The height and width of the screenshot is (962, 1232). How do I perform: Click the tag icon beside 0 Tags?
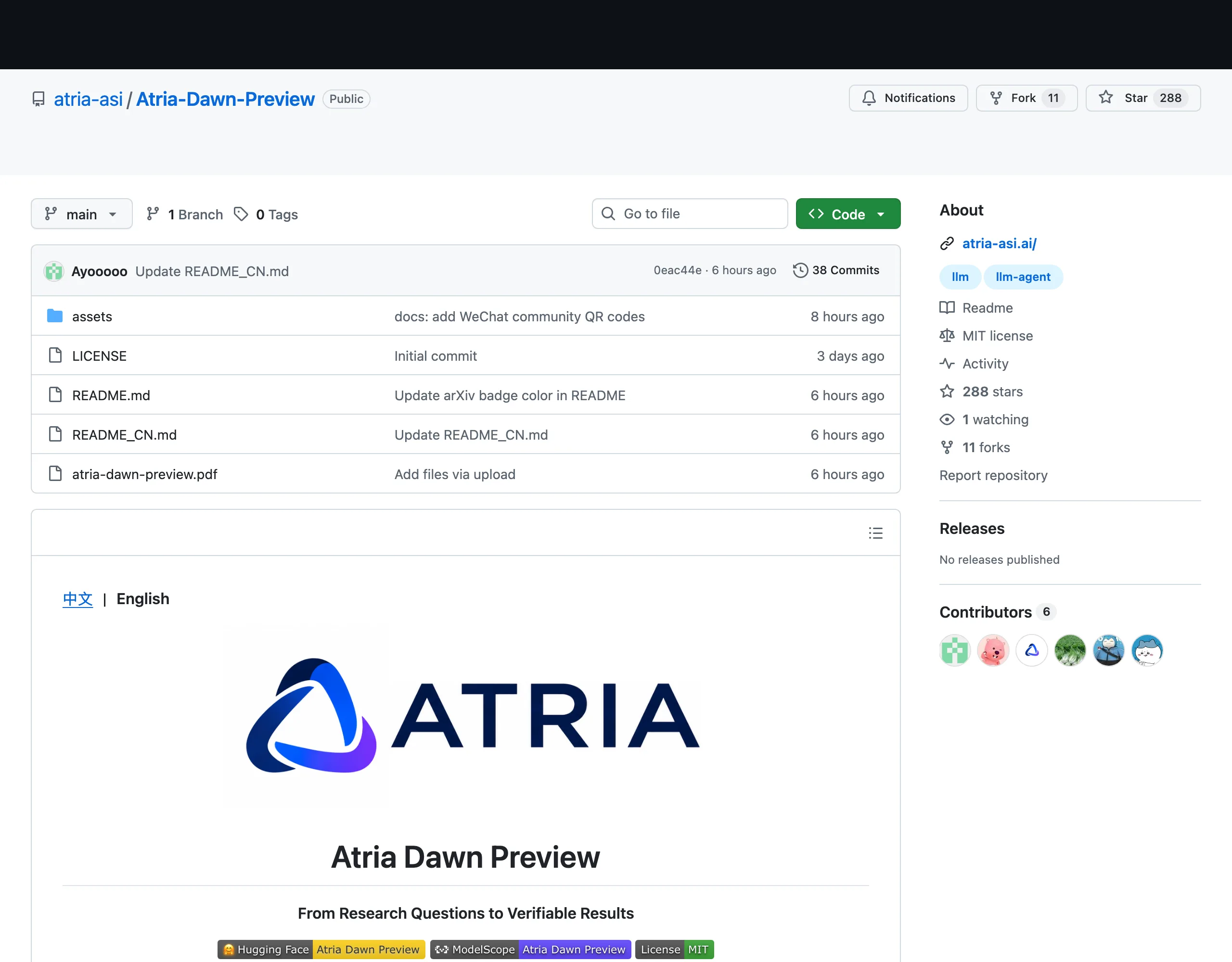tap(241, 214)
